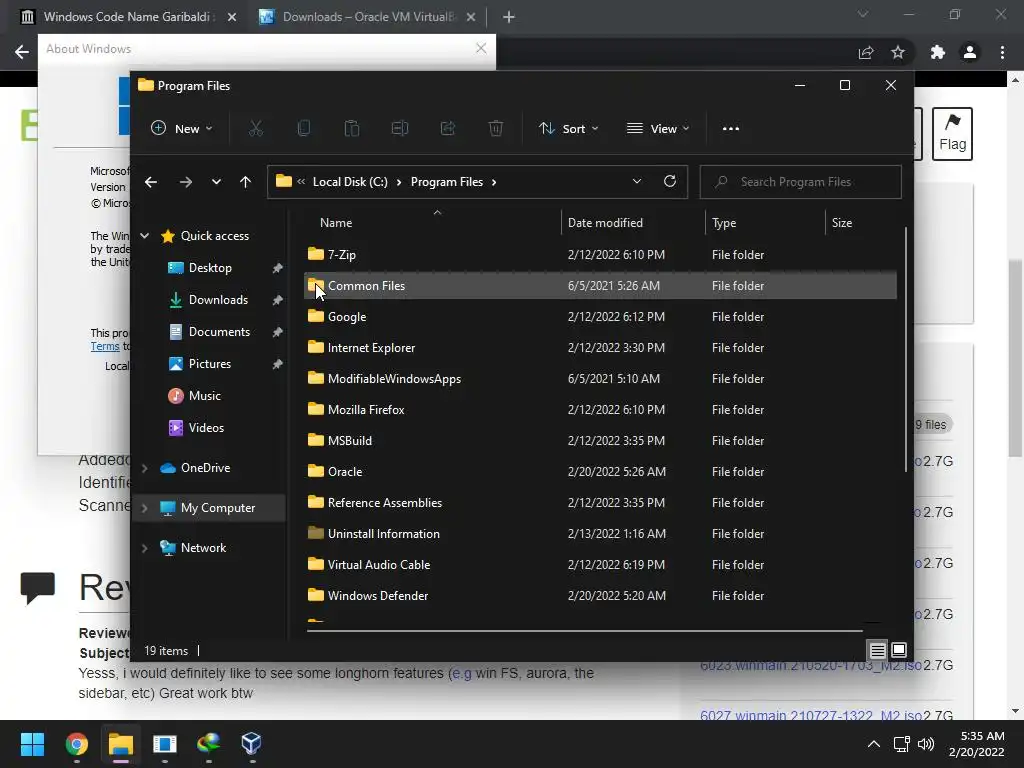This screenshot has width=1024, height=768.
Task: Click the volume speaker tray icon
Action: point(925,744)
